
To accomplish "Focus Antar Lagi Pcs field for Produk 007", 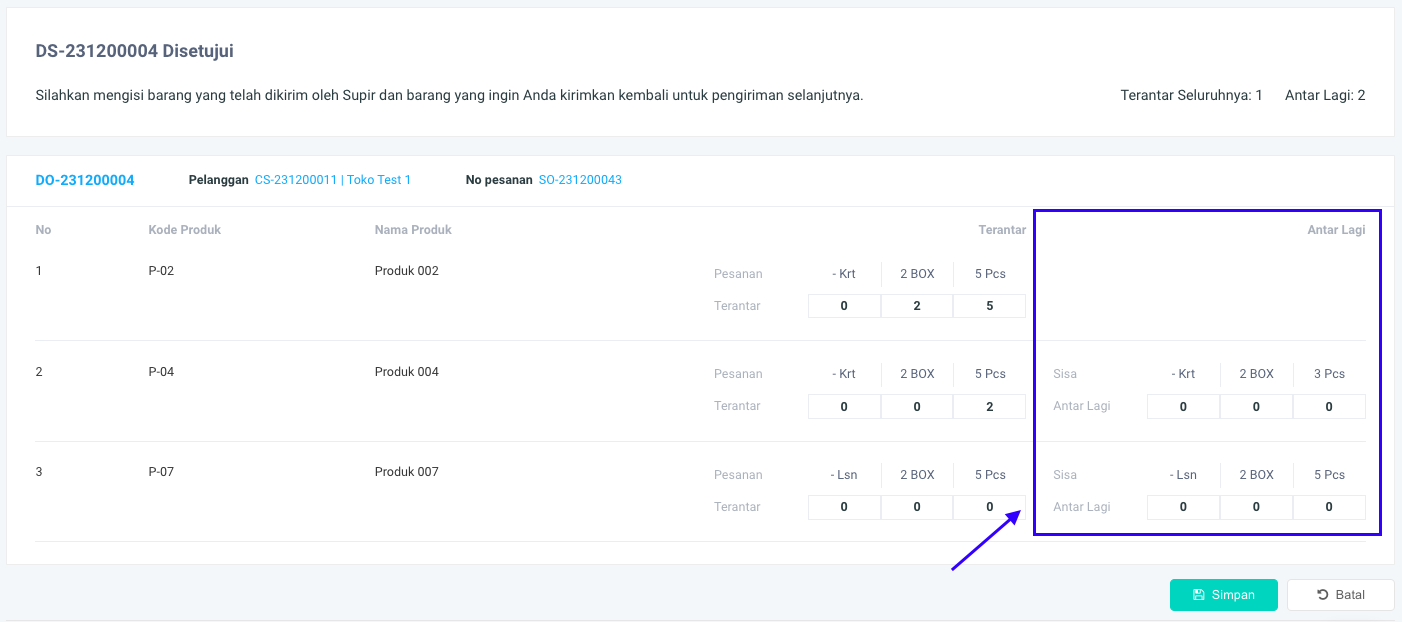I will [1329, 507].
